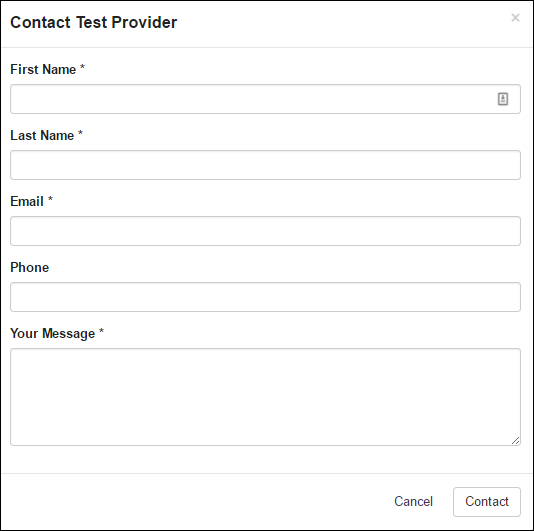Click the First Name label
This screenshot has height=531, width=534.
[43, 69]
